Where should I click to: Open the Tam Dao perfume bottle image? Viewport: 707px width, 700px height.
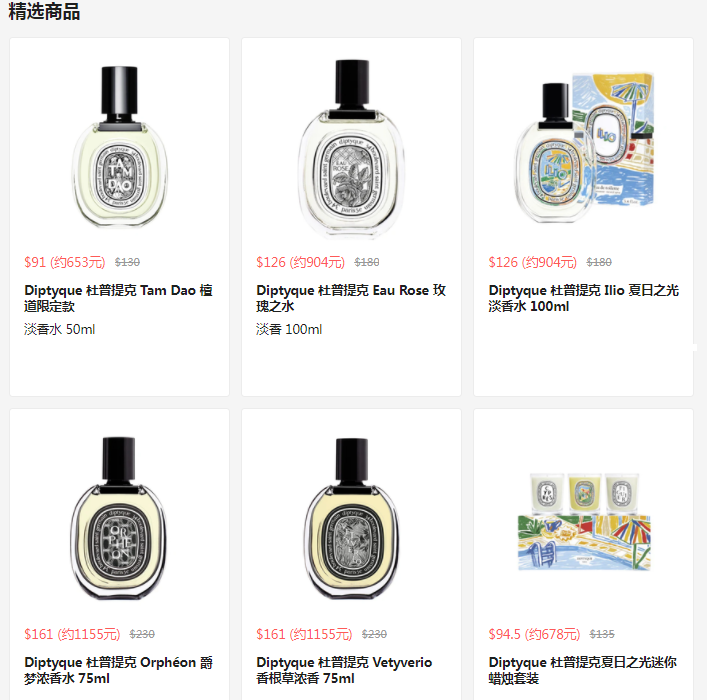point(119,146)
